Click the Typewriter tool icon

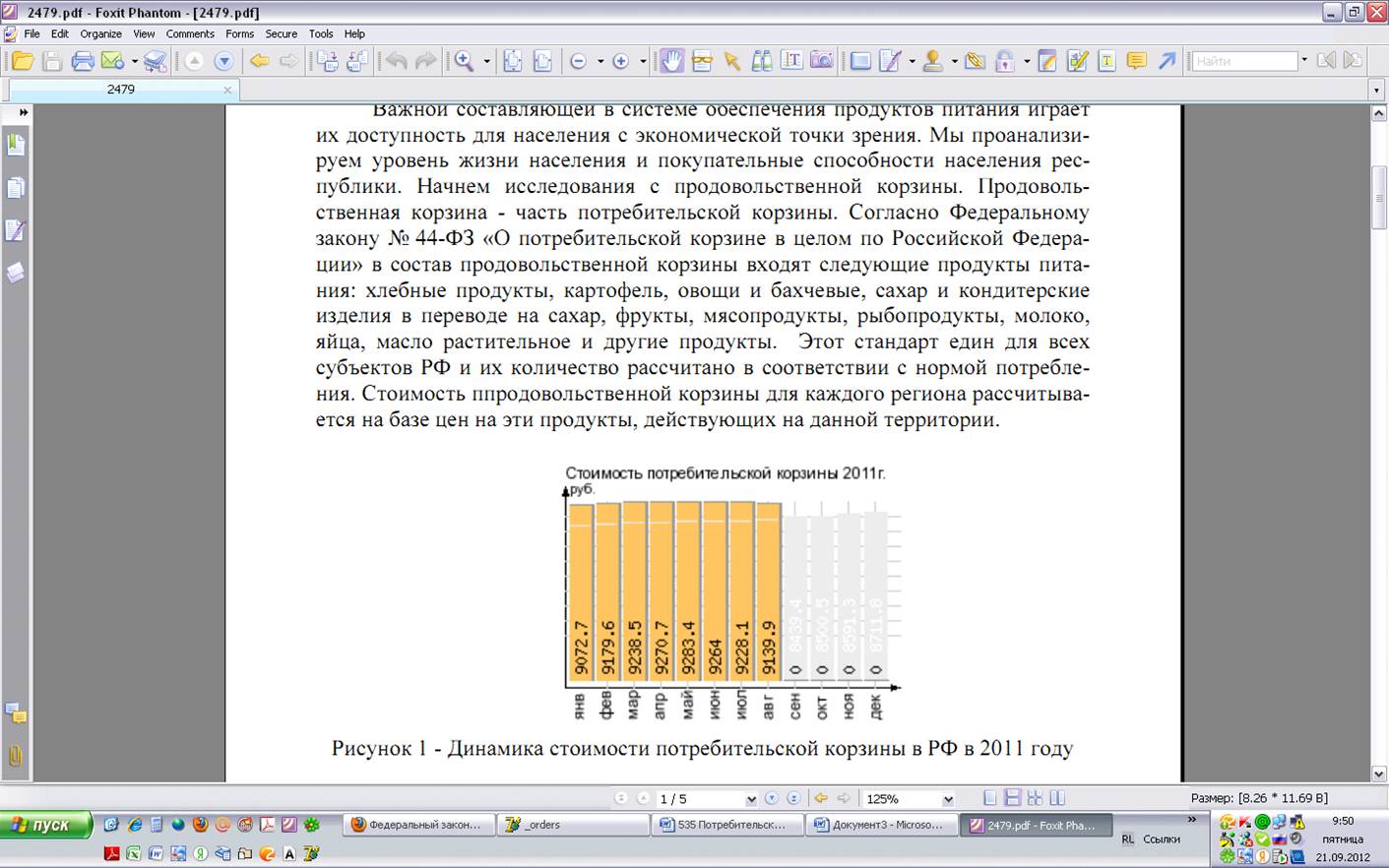click(1106, 61)
